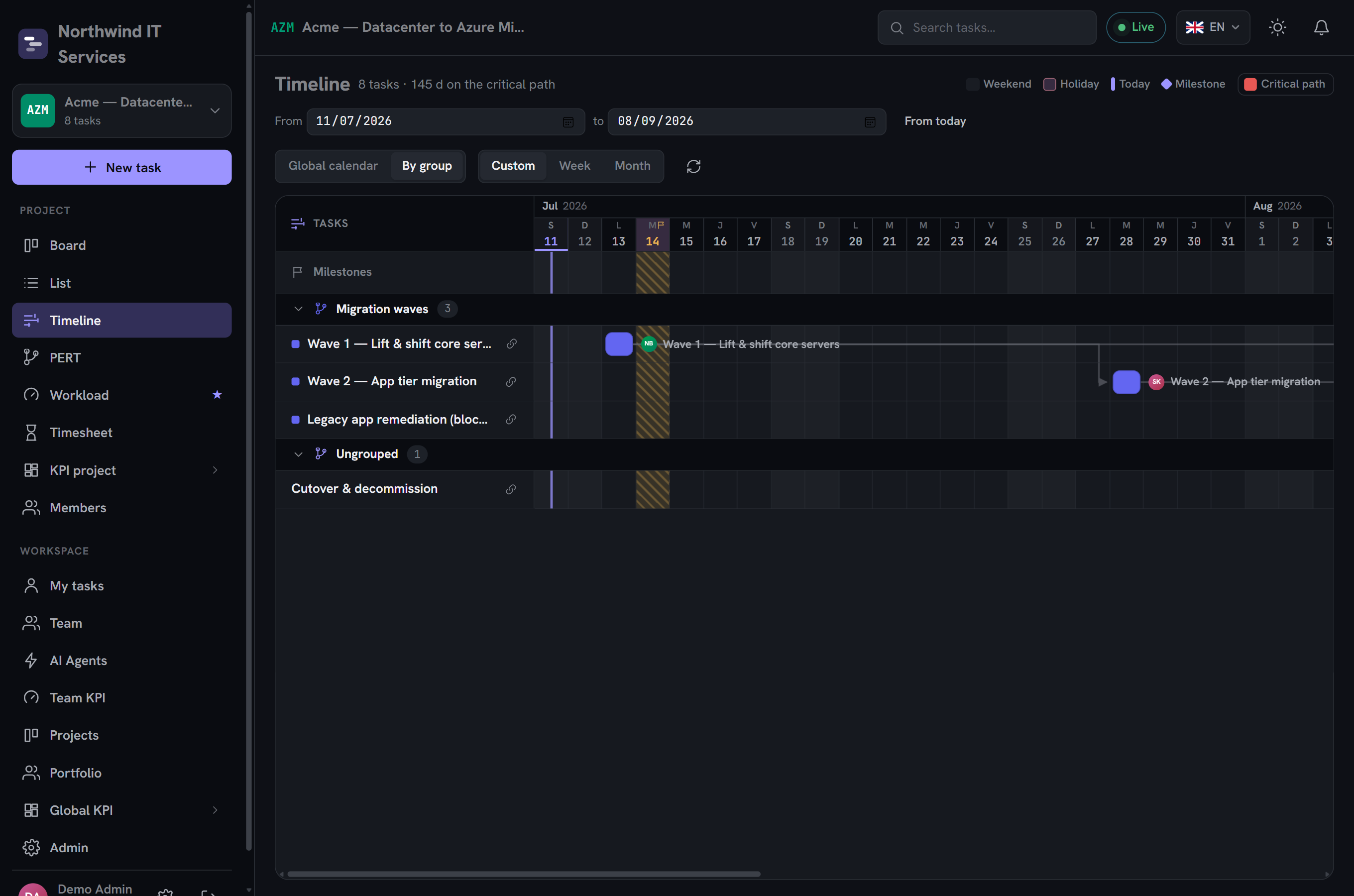Open Cutover & decommission task row

pyautogui.click(x=405, y=489)
